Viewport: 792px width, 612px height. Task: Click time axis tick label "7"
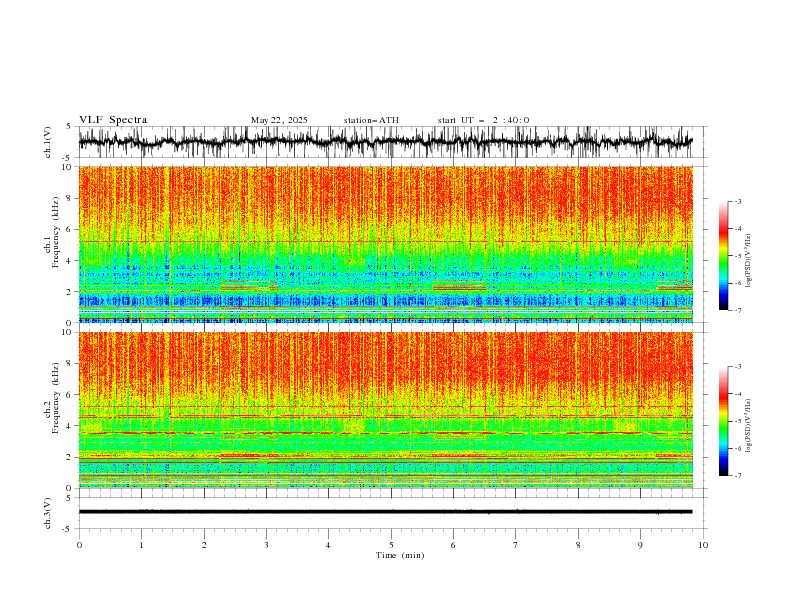(x=516, y=545)
